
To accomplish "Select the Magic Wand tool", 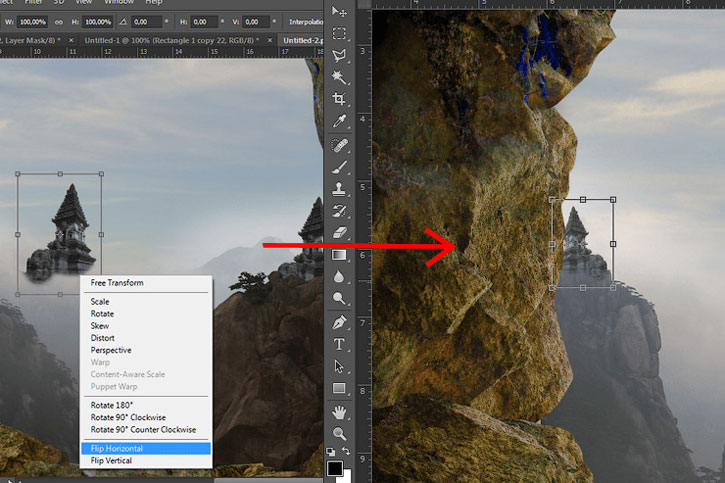I will click(339, 77).
